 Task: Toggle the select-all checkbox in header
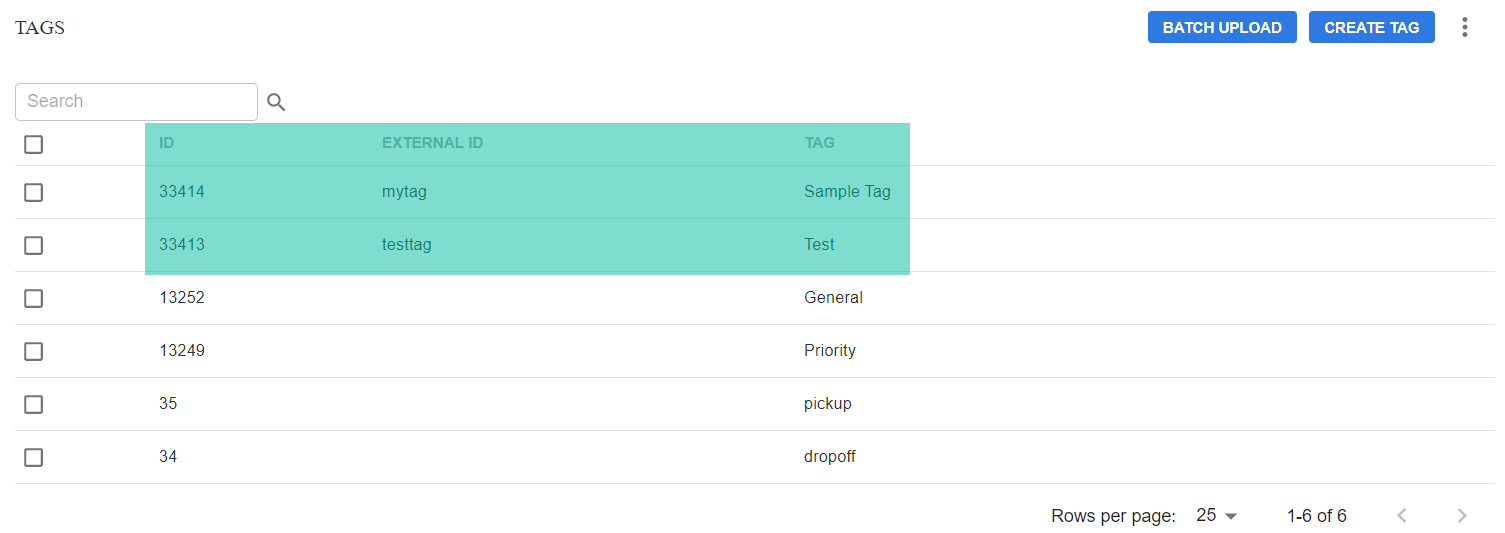[x=34, y=145]
